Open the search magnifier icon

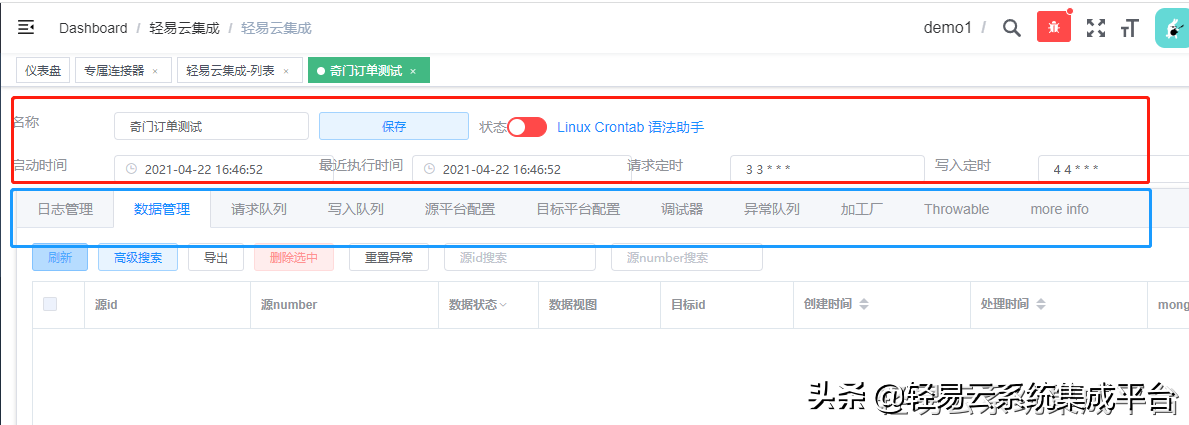click(1012, 28)
